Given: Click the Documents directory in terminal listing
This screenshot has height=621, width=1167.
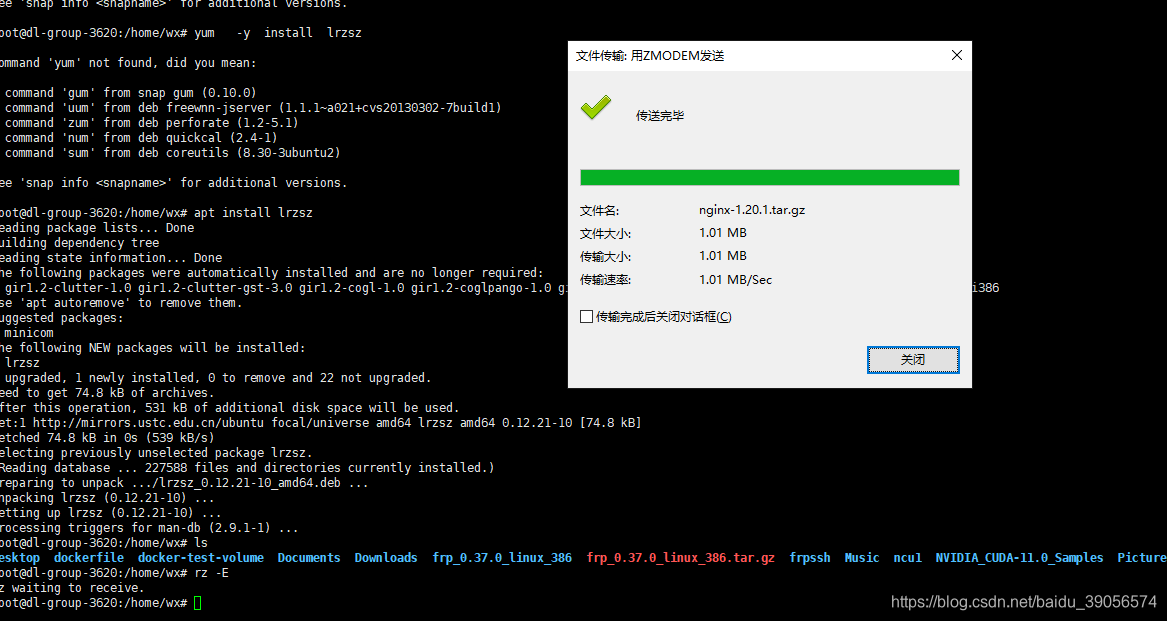Looking at the screenshot, I should [x=309, y=558].
